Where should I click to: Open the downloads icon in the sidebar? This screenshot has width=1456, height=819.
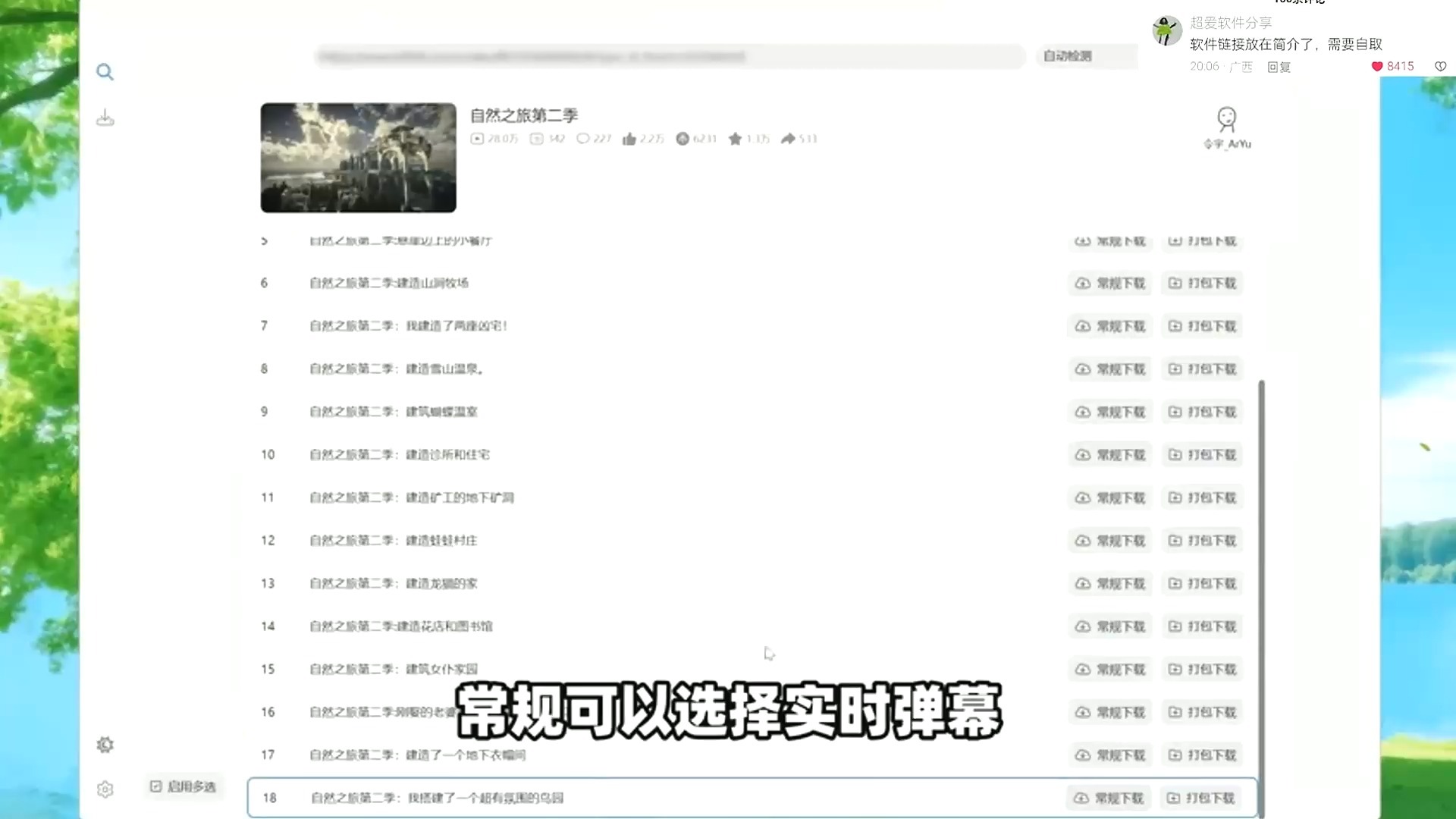click(x=105, y=118)
